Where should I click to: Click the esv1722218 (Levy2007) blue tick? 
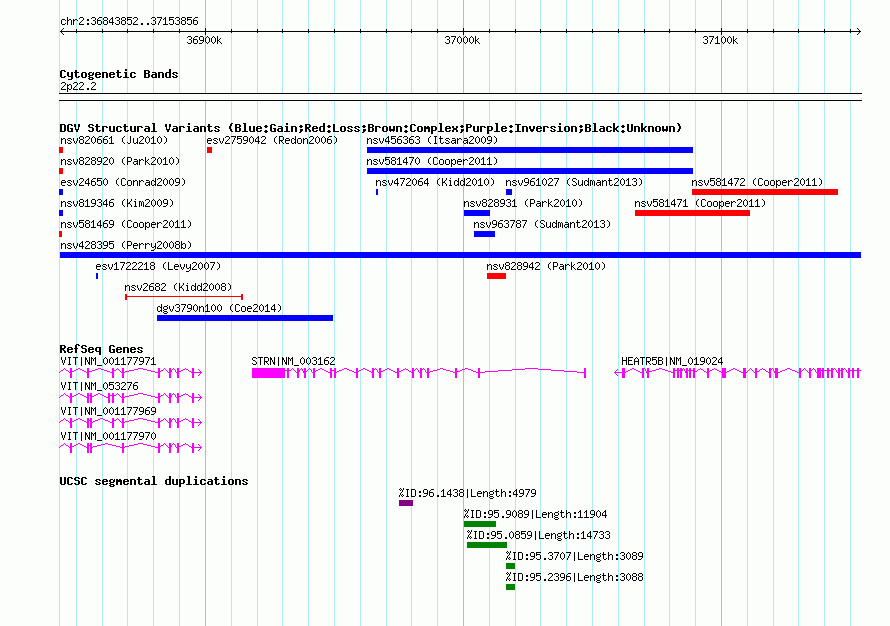tap(97, 276)
